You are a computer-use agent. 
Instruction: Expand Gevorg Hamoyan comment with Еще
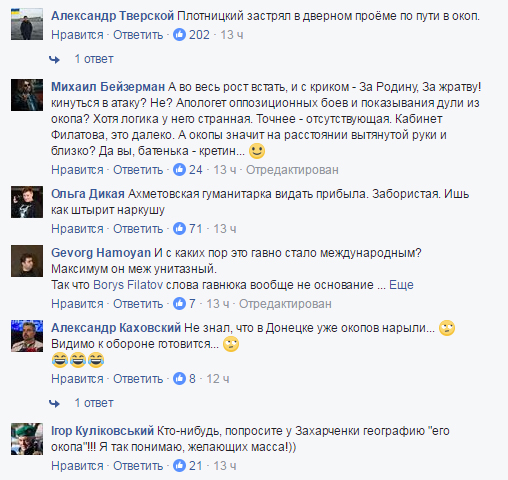coord(401,285)
